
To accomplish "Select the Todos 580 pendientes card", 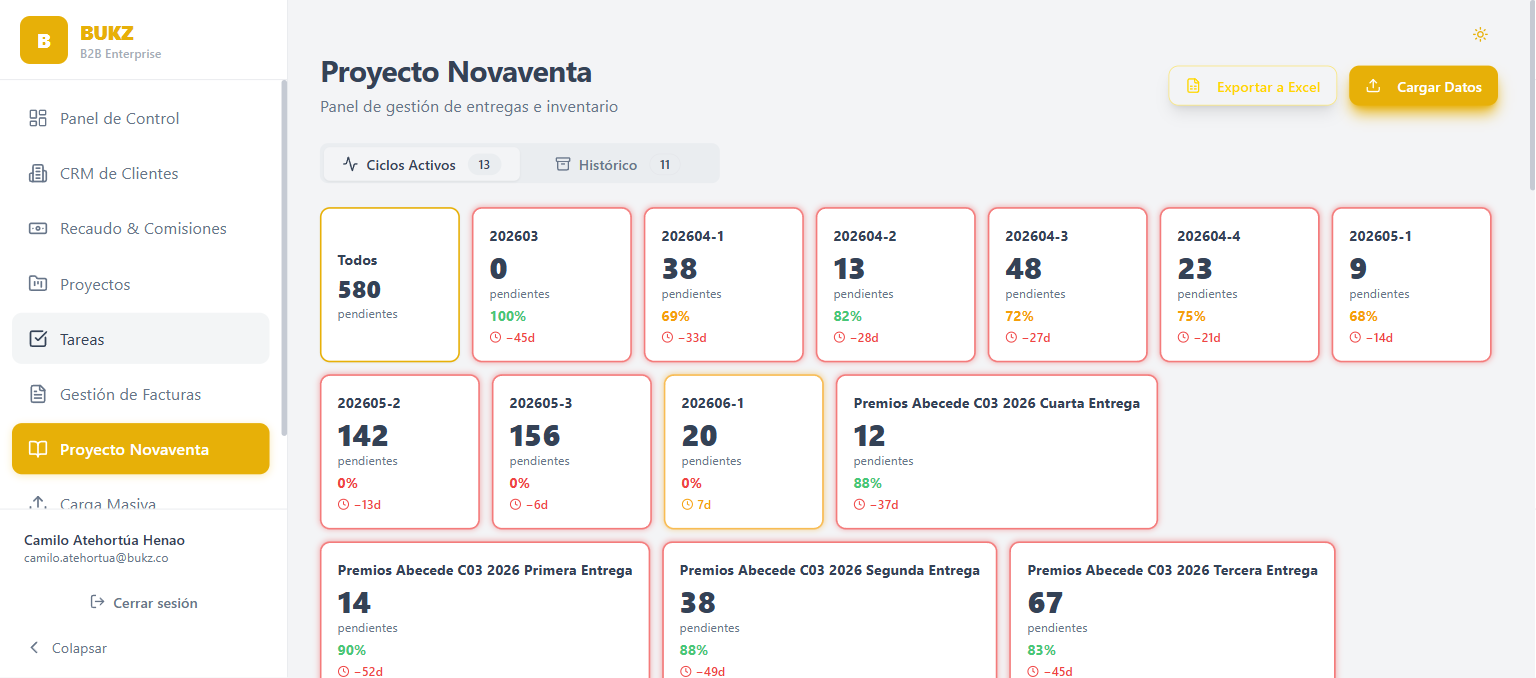I will [x=390, y=285].
